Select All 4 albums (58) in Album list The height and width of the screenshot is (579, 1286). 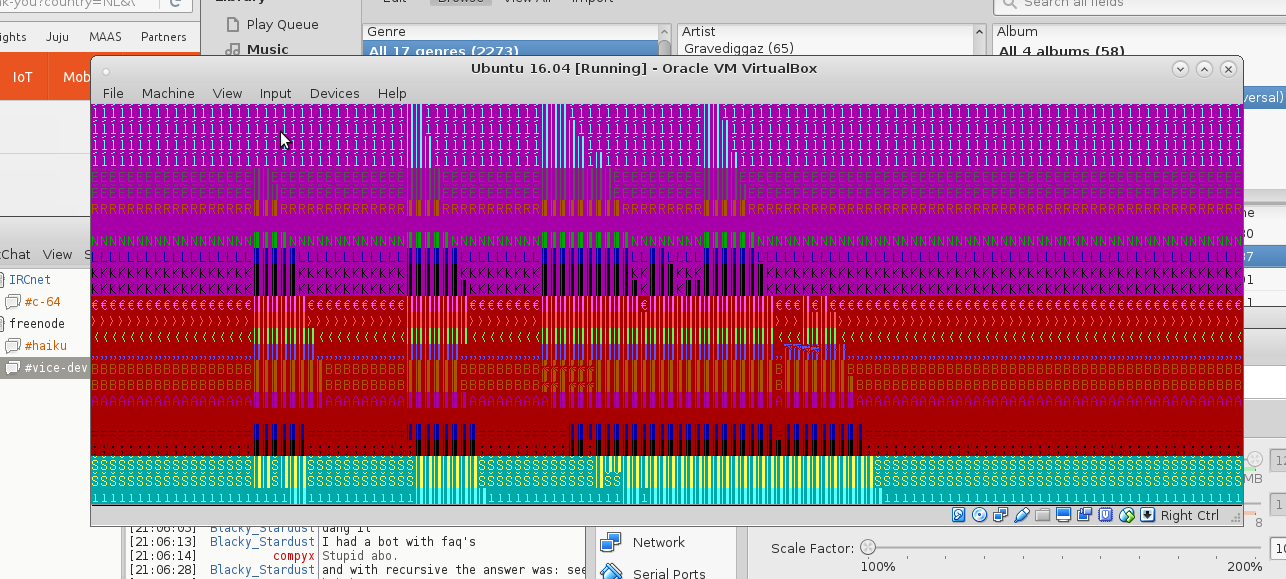pyautogui.click(x=1060, y=51)
